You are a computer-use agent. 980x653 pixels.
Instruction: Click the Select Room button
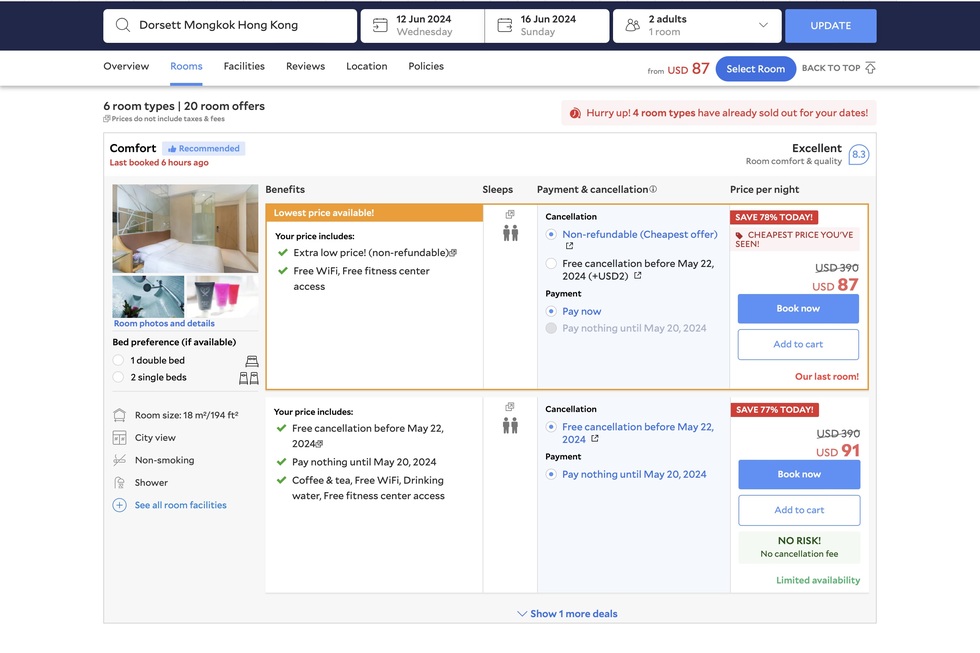pyautogui.click(x=756, y=69)
